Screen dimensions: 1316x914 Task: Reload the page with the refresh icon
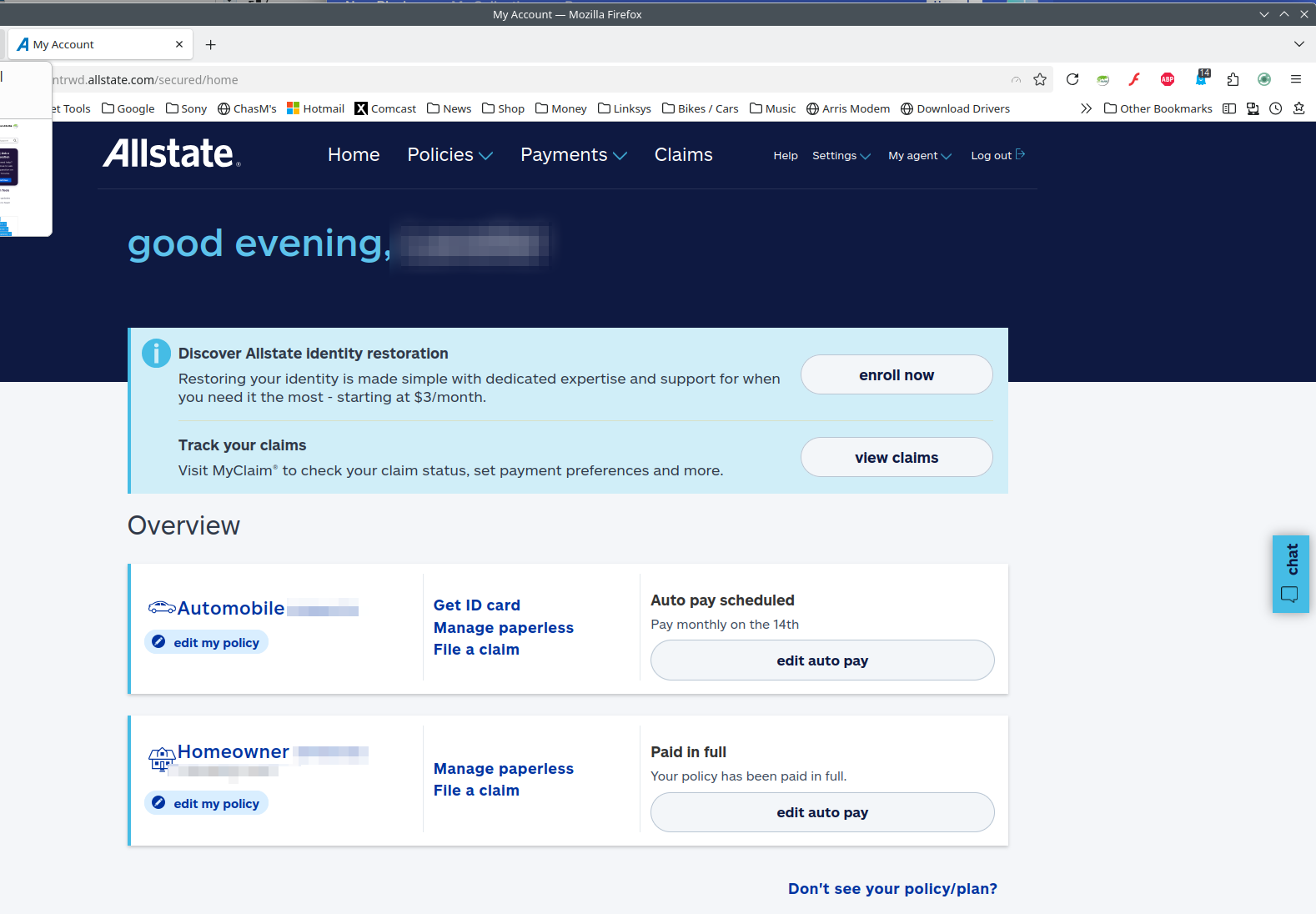[x=1072, y=79]
